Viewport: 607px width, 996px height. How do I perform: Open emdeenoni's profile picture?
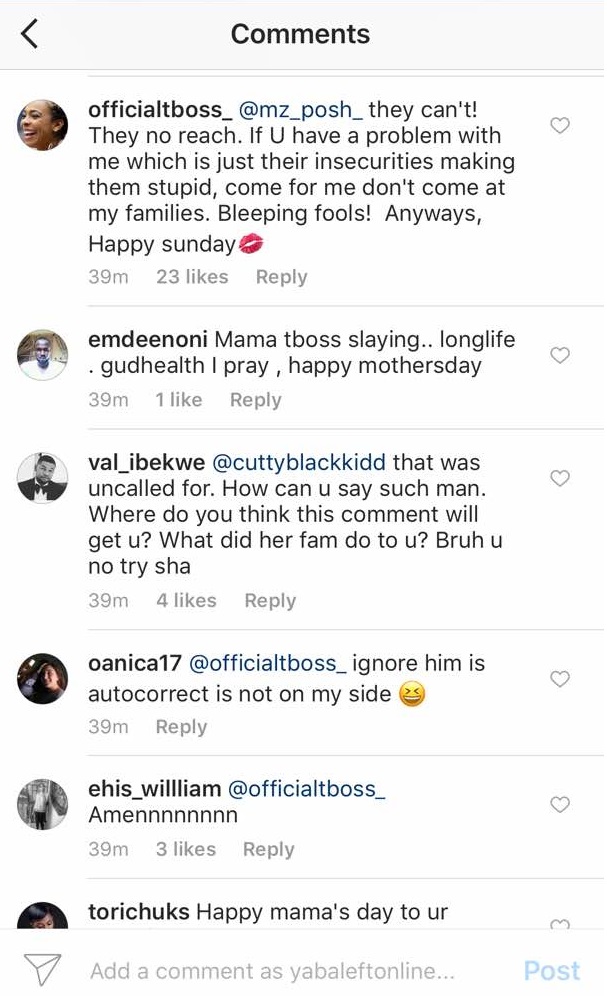pyautogui.click(x=43, y=354)
